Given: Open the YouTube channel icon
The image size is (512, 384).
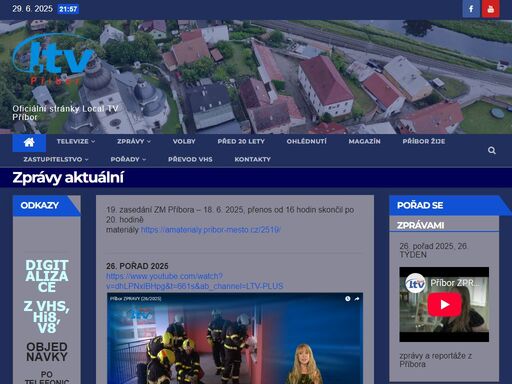Looking at the screenshot, I should [x=491, y=9].
